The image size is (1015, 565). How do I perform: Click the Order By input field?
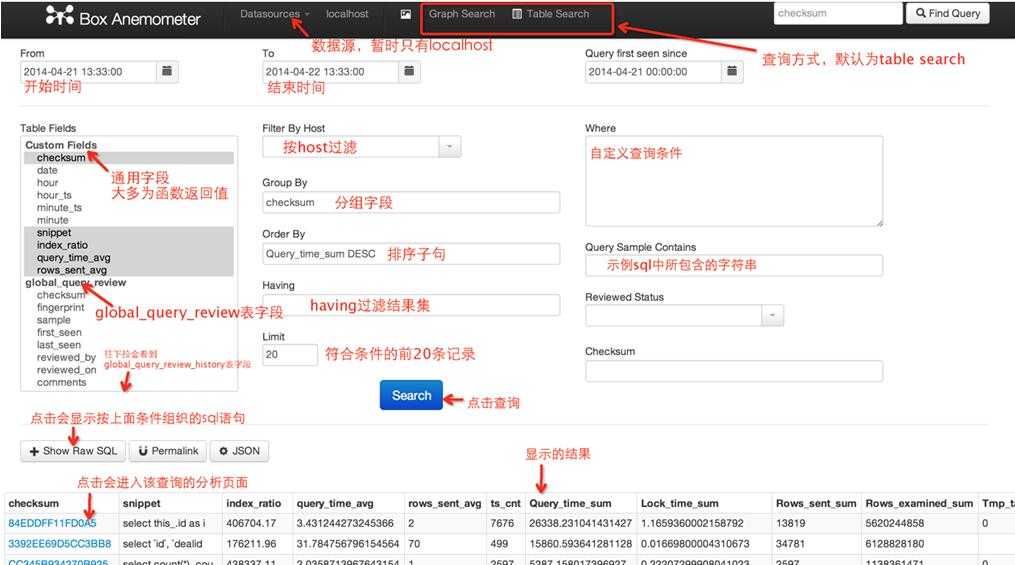tap(411, 254)
